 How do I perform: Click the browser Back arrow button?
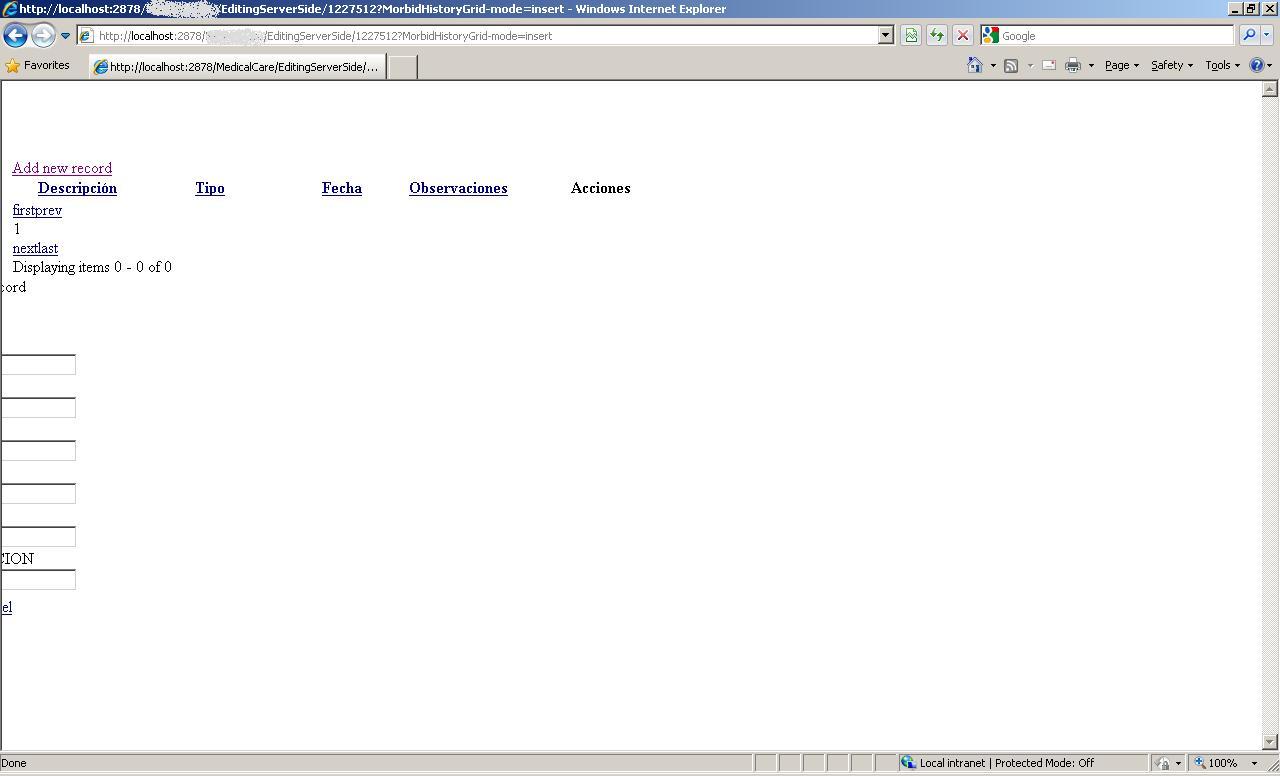15,36
